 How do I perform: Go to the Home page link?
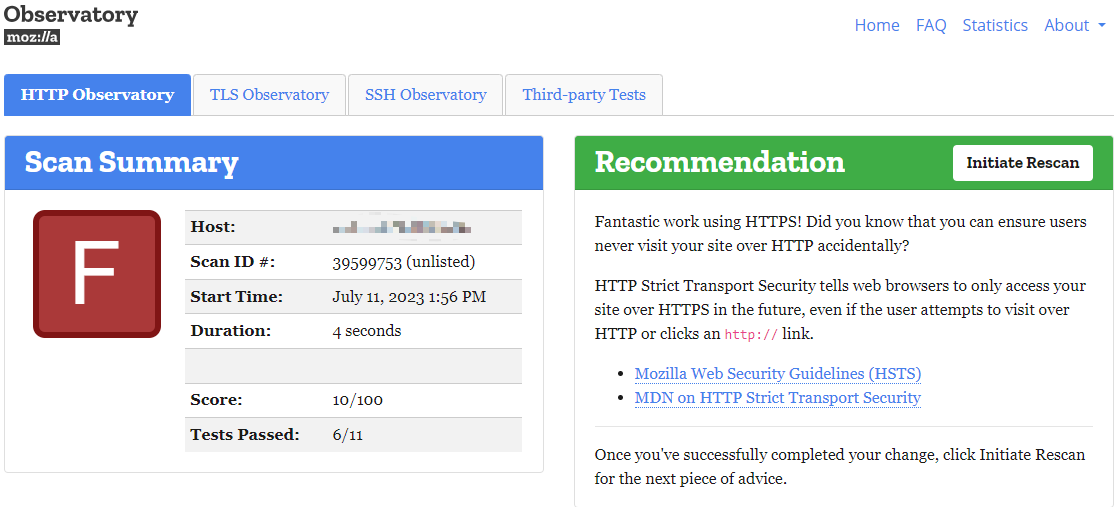[x=877, y=25]
